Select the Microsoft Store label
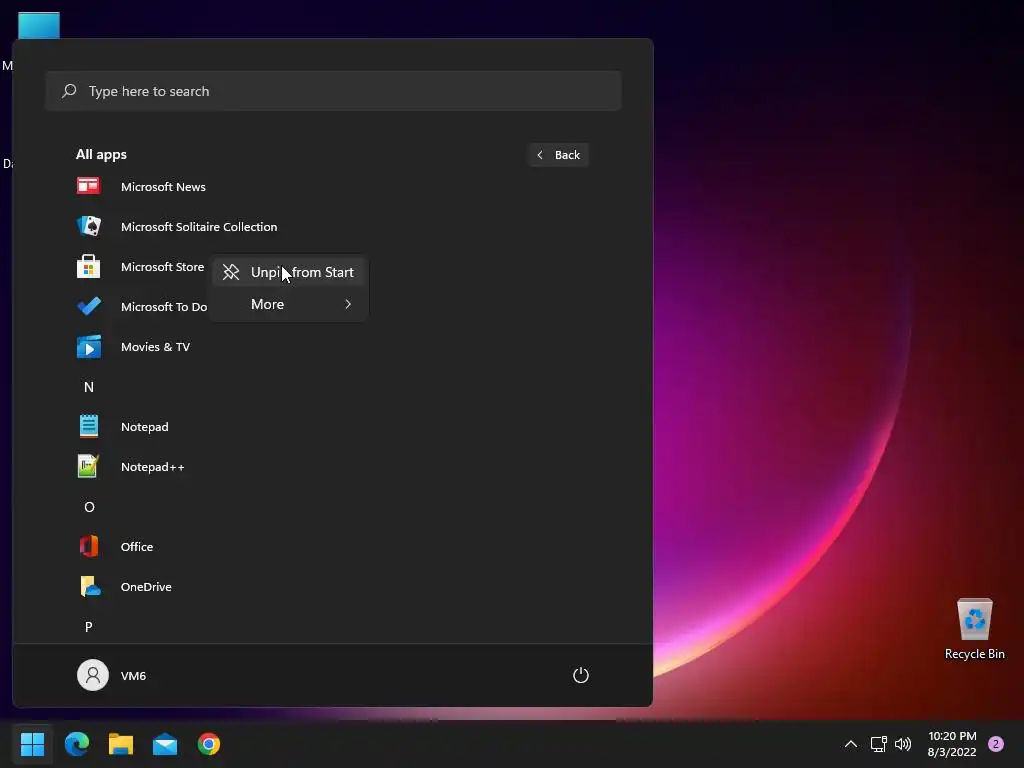The height and width of the screenshot is (768, 1024). [x=163, y=266]
